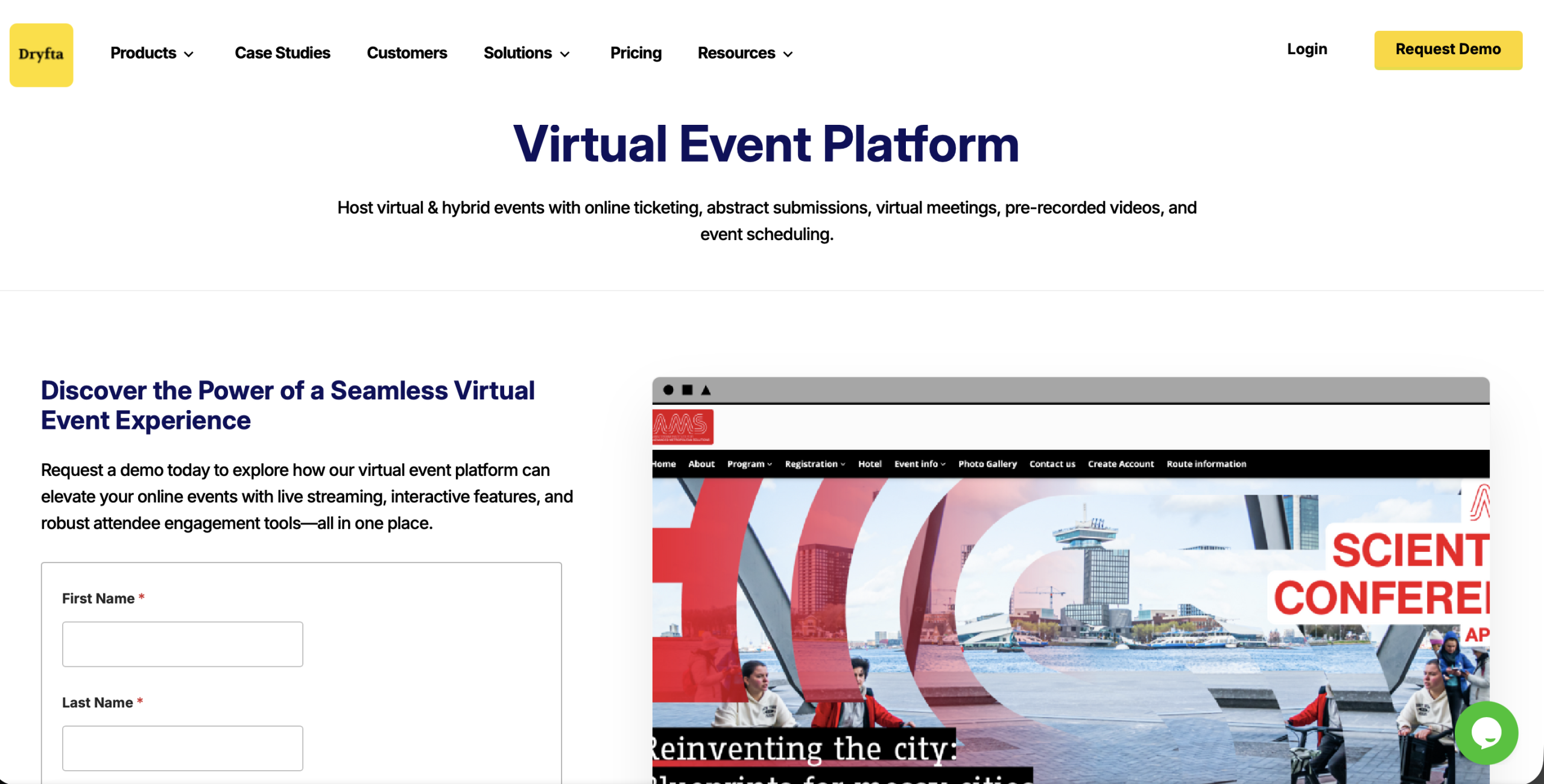The height and width of the screenshot is (784, 1544).
Task: Open the Resources dropdown
Action: (x=744, y=53)
